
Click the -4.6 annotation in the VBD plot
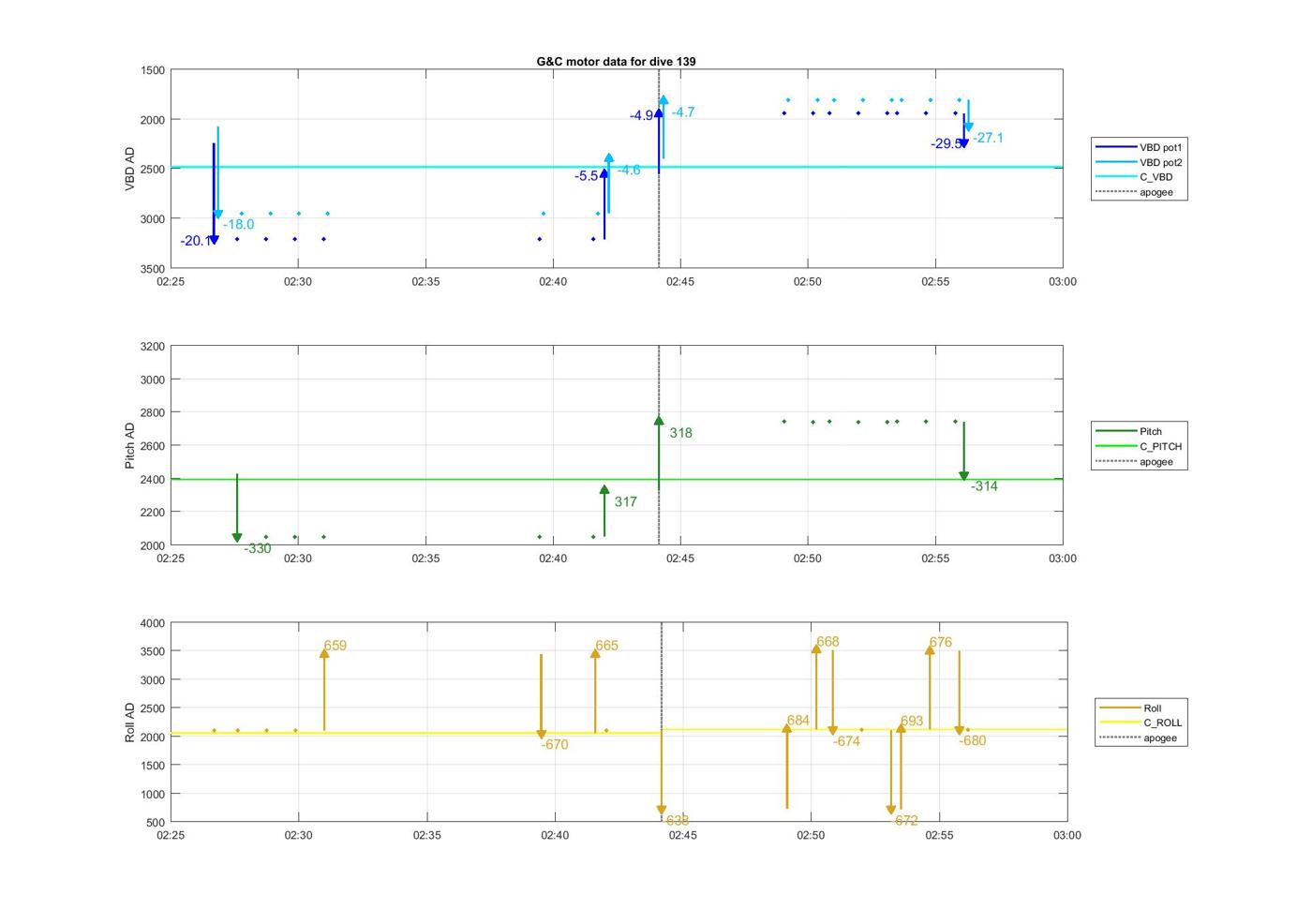(x=629, y=170)
